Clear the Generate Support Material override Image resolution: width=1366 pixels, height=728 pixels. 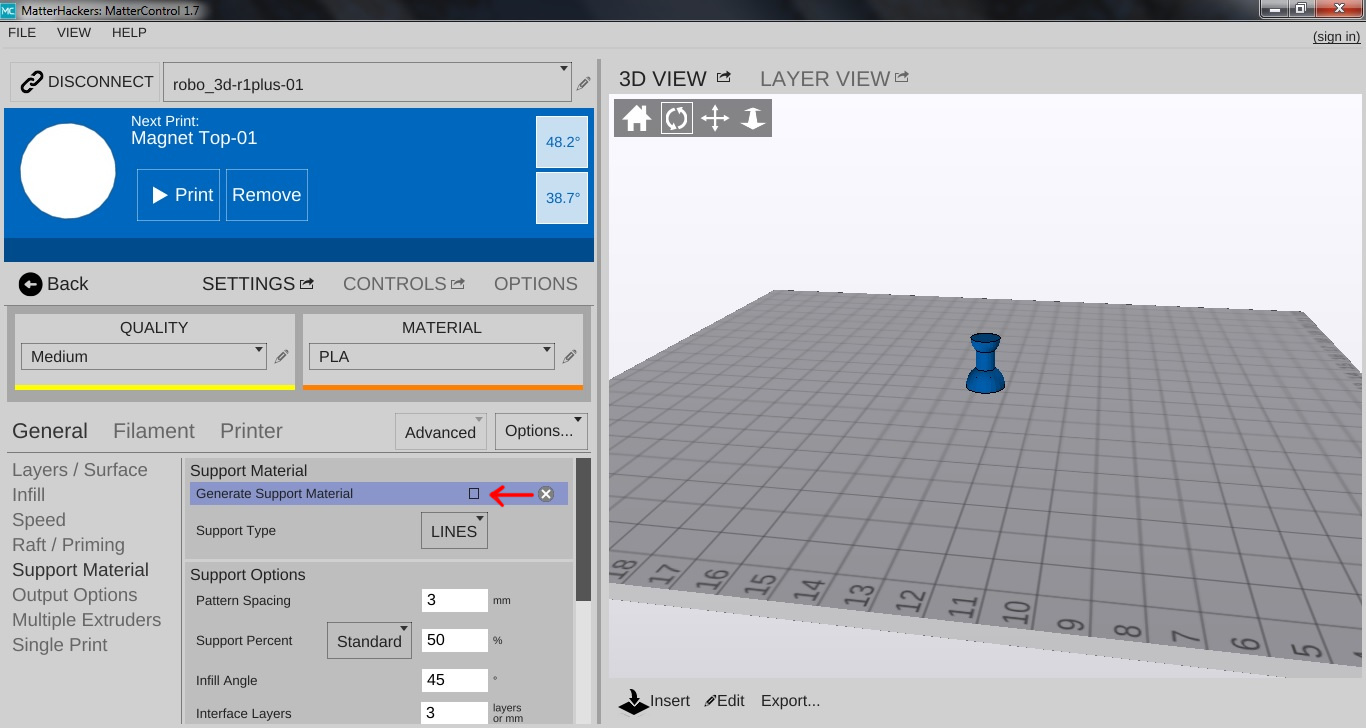(x=546, y=494)
